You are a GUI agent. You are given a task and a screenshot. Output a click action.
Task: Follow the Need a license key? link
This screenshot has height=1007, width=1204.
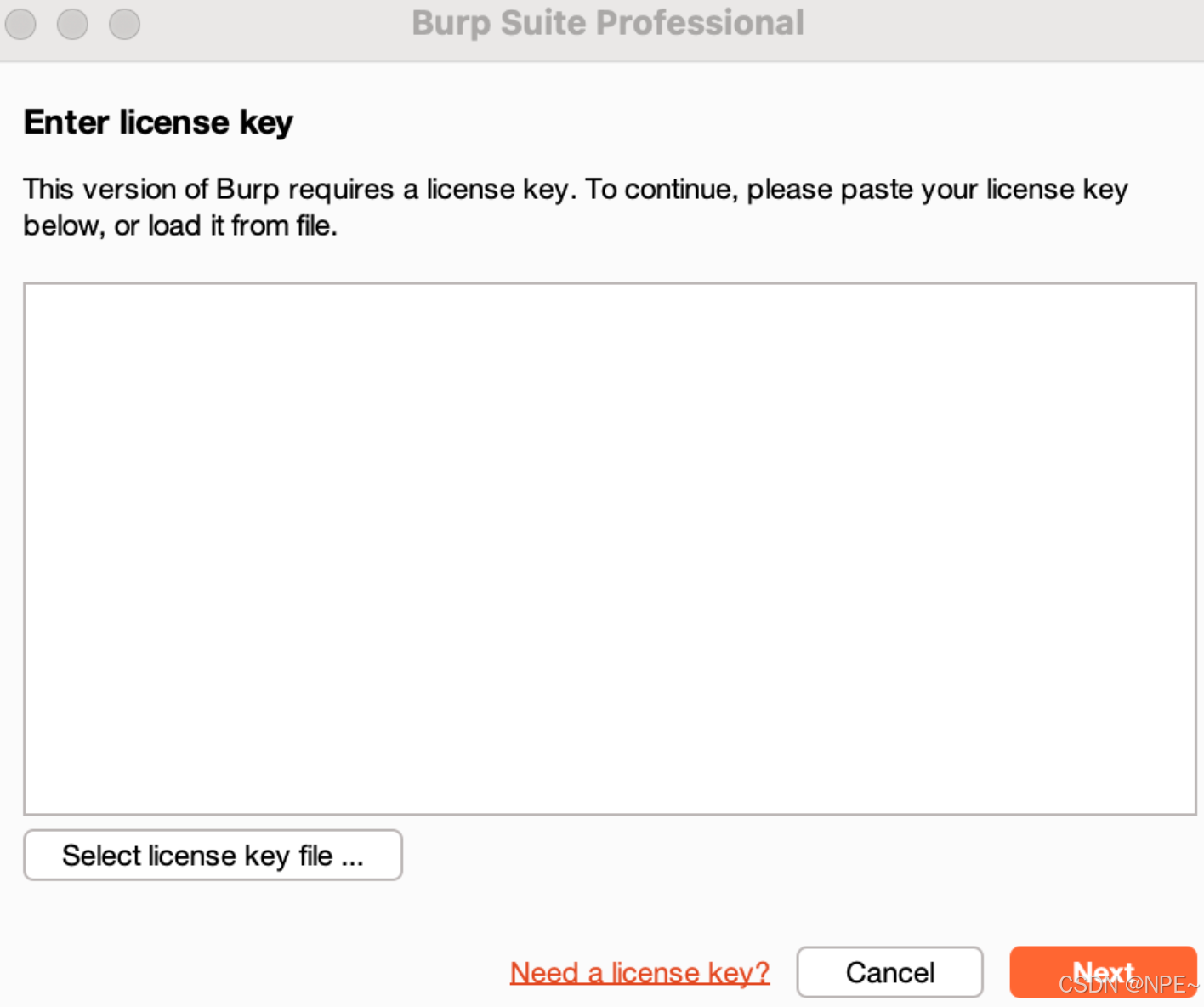click(639, 972)
